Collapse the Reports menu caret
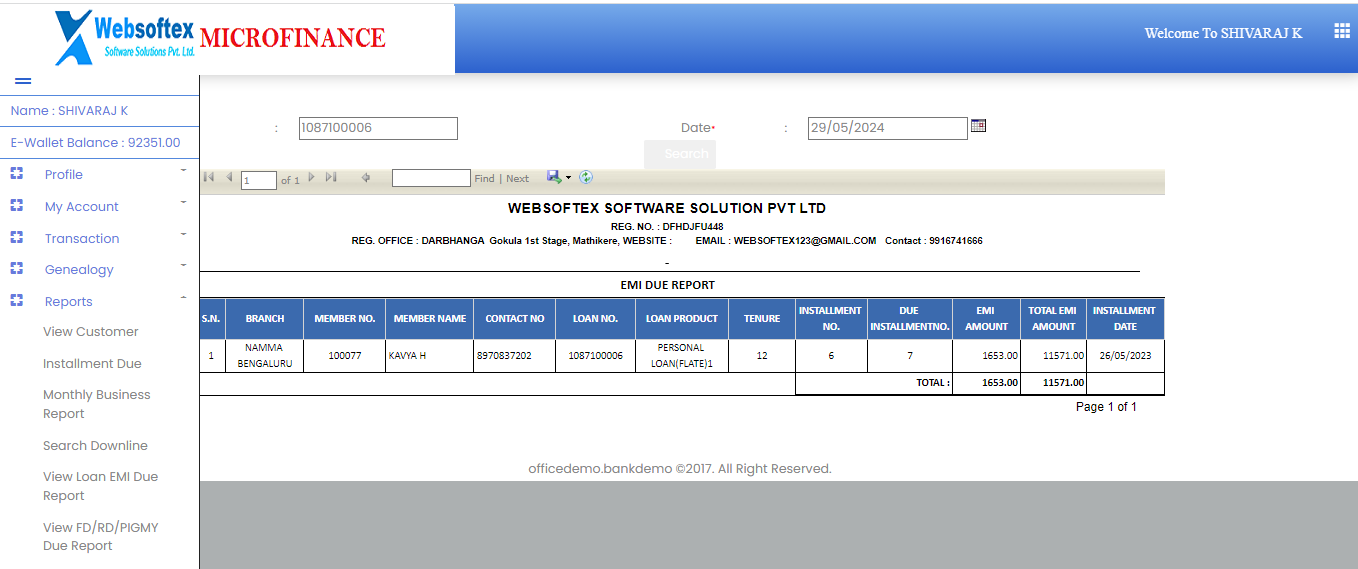This screenshot has height=569, width=1358. point(184,298)
